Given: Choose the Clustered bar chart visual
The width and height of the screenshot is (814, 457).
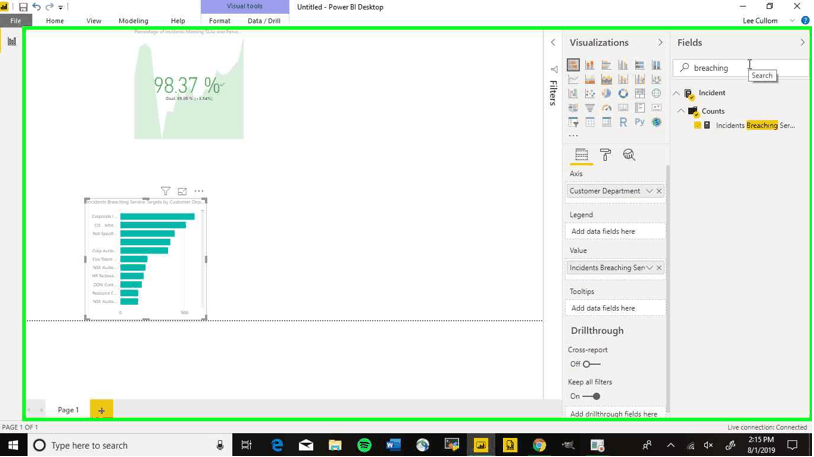Looking at the screenshot, I should [606, 65].
